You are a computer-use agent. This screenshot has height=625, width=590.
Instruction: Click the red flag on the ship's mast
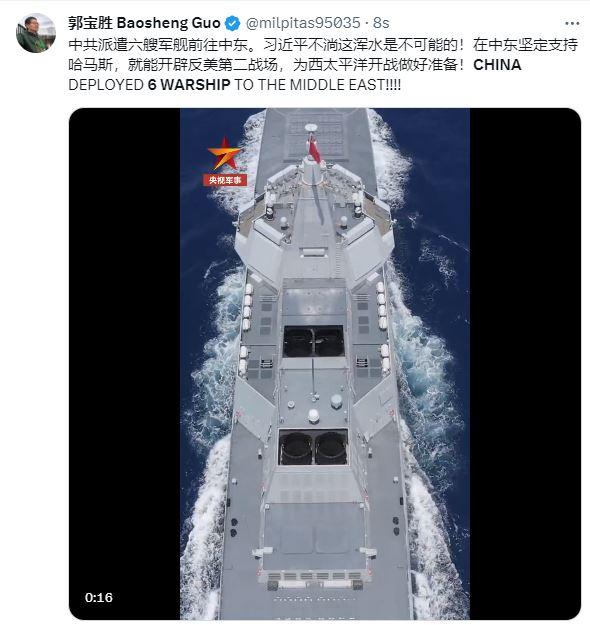(314, 149)
